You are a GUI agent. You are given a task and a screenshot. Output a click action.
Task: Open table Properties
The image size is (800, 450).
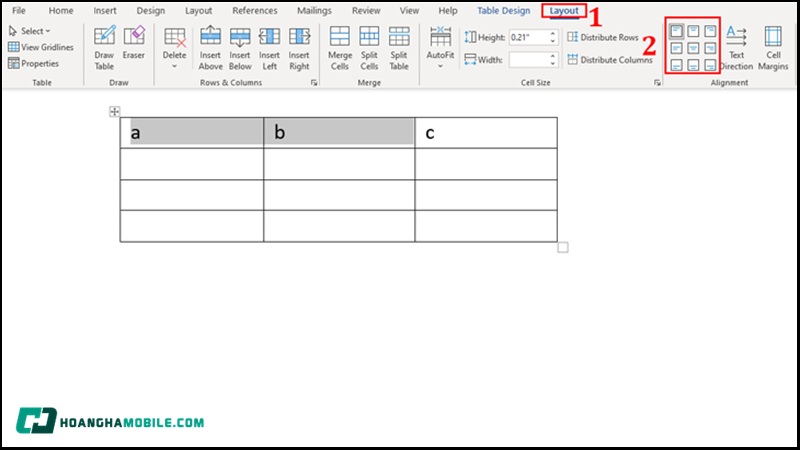point(34,63)
